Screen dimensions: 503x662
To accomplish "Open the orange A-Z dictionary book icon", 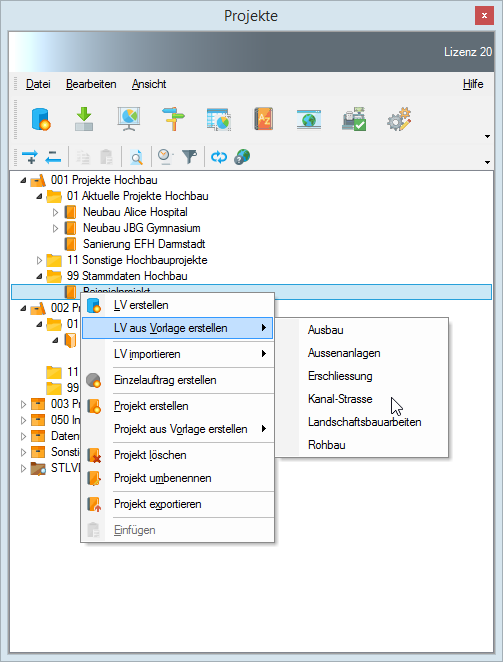I will tap(264, 119).
